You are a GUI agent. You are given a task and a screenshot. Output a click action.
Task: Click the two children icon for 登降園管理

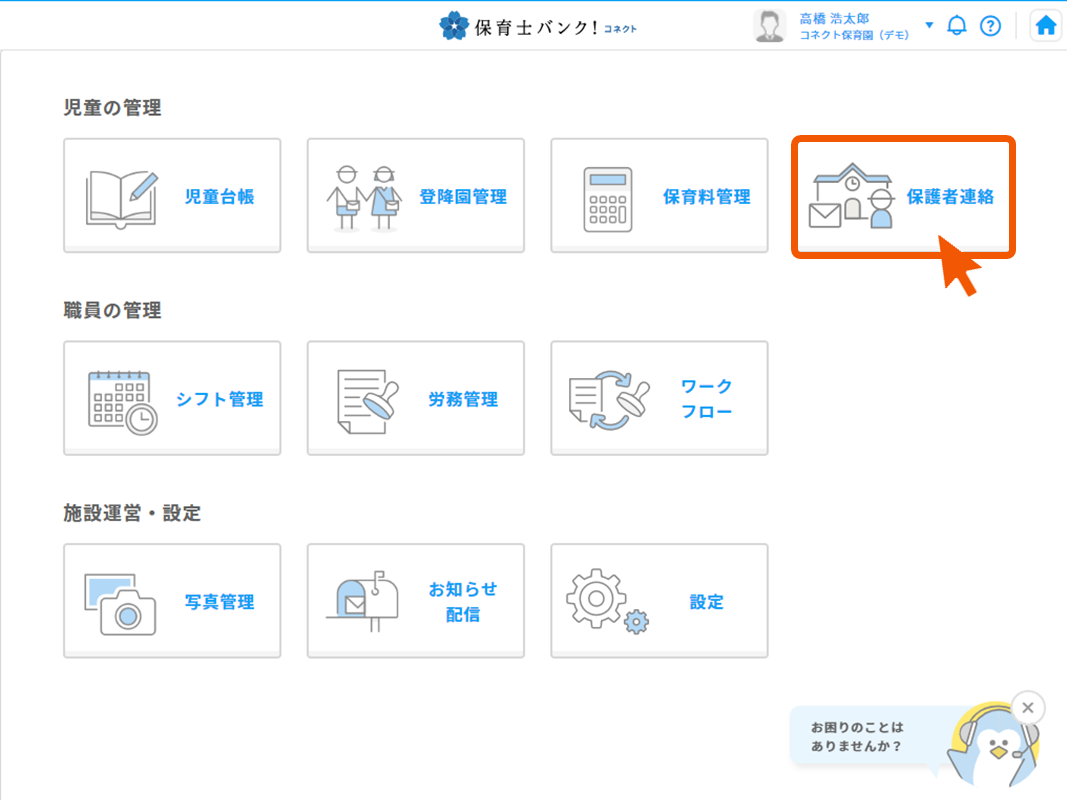(x=364, y=197)
